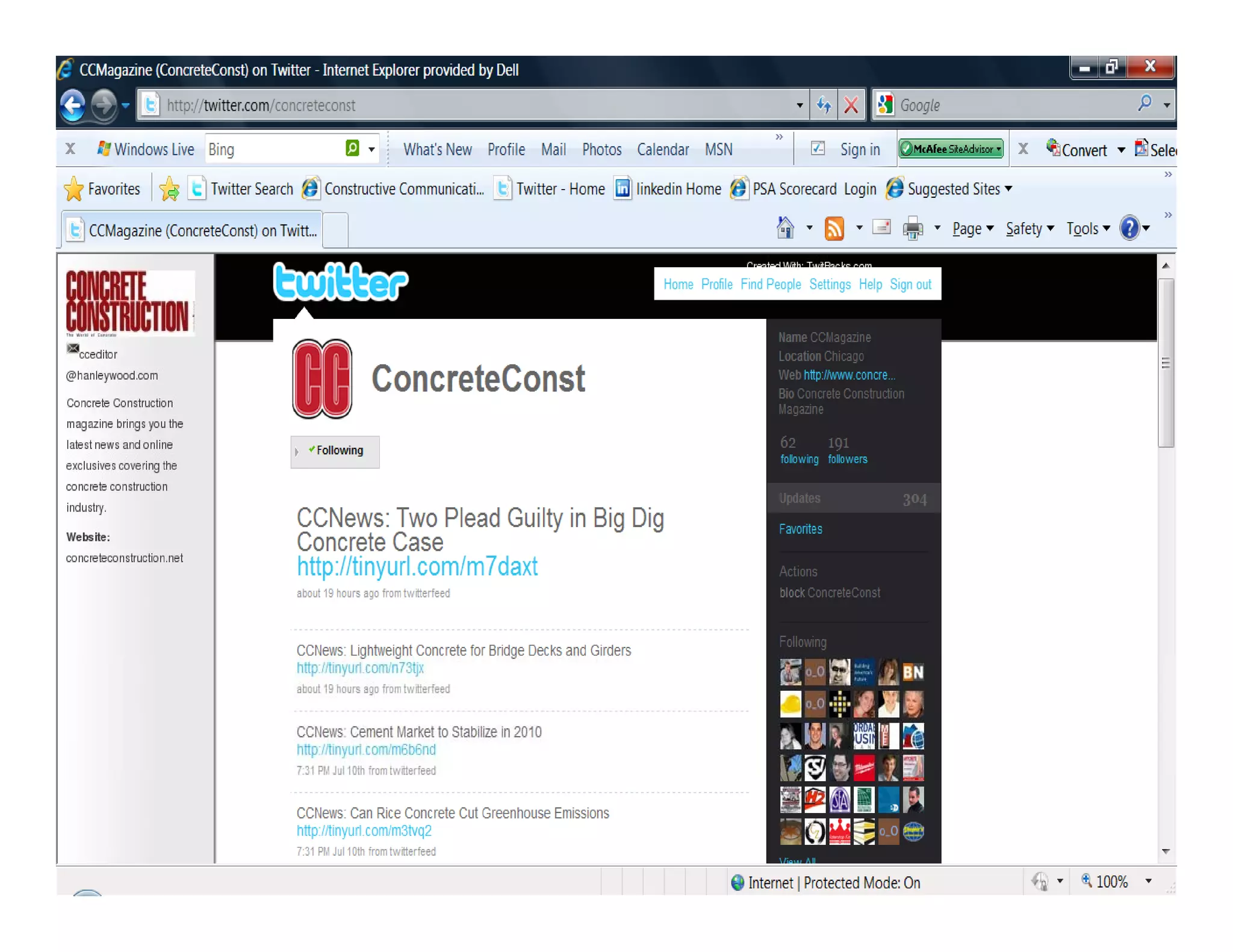Toggle the Following button on ConcreteConst
This screenshot has height=952, width=1233.
[335, 451]
